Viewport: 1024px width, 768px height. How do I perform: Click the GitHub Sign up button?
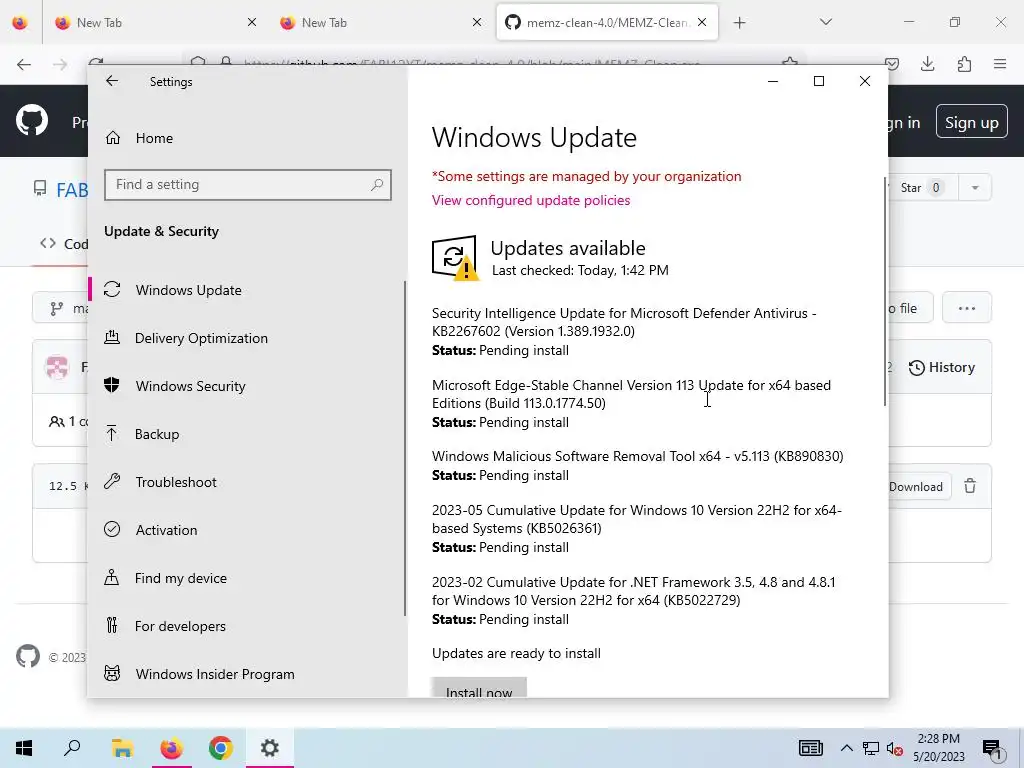point(972,122)
